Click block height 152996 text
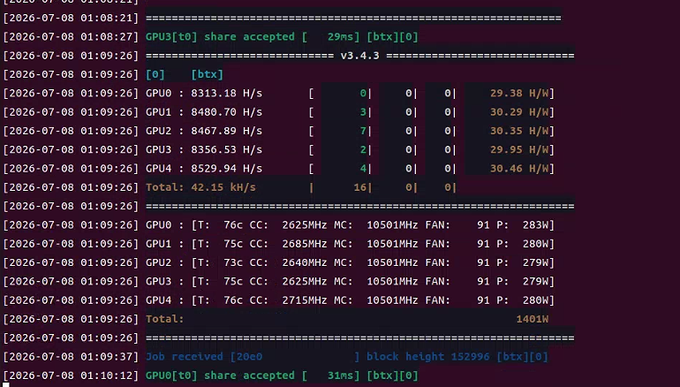This screenshot has height=387, width=680. click(428, 357)
